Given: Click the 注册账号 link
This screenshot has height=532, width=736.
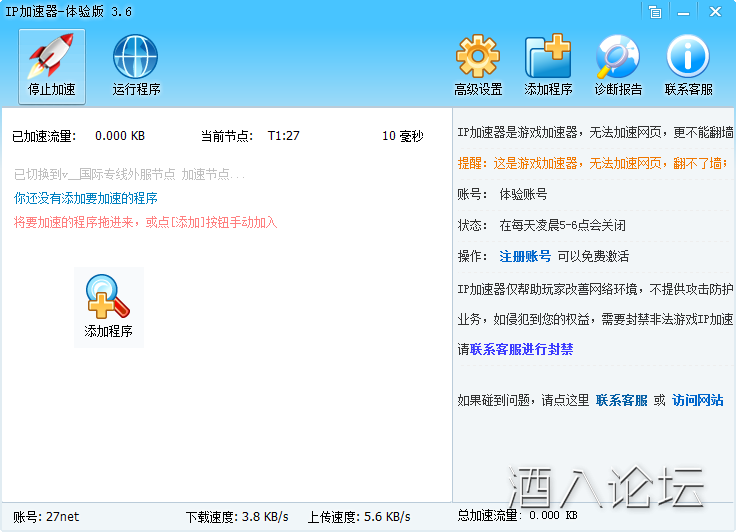Looking at the screenshot, I should pyautogui.click(x=525, y=256).
